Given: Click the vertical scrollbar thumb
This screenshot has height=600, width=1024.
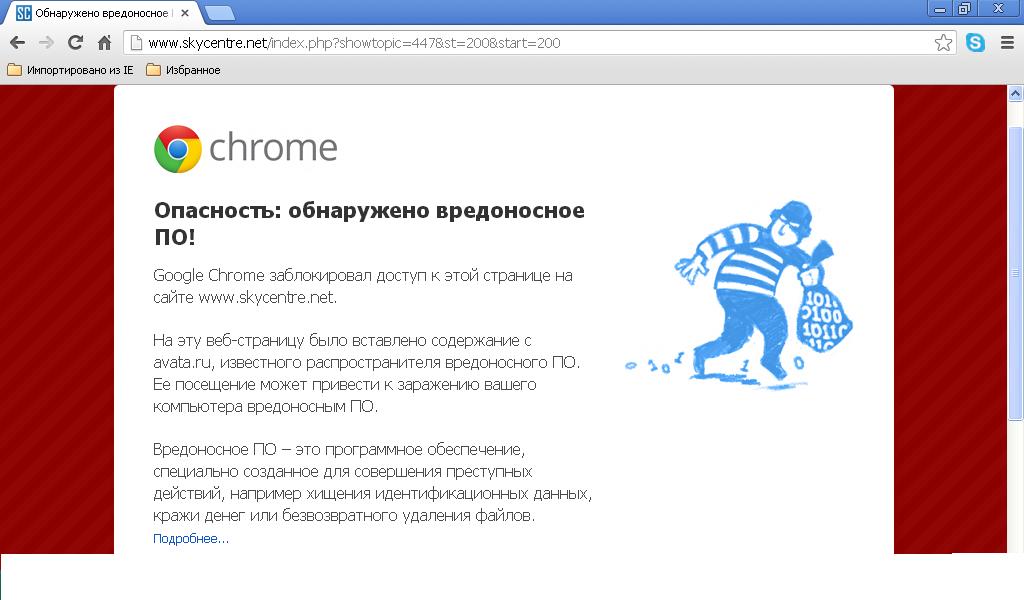Looking at the screenshot, I should 1015,274.
